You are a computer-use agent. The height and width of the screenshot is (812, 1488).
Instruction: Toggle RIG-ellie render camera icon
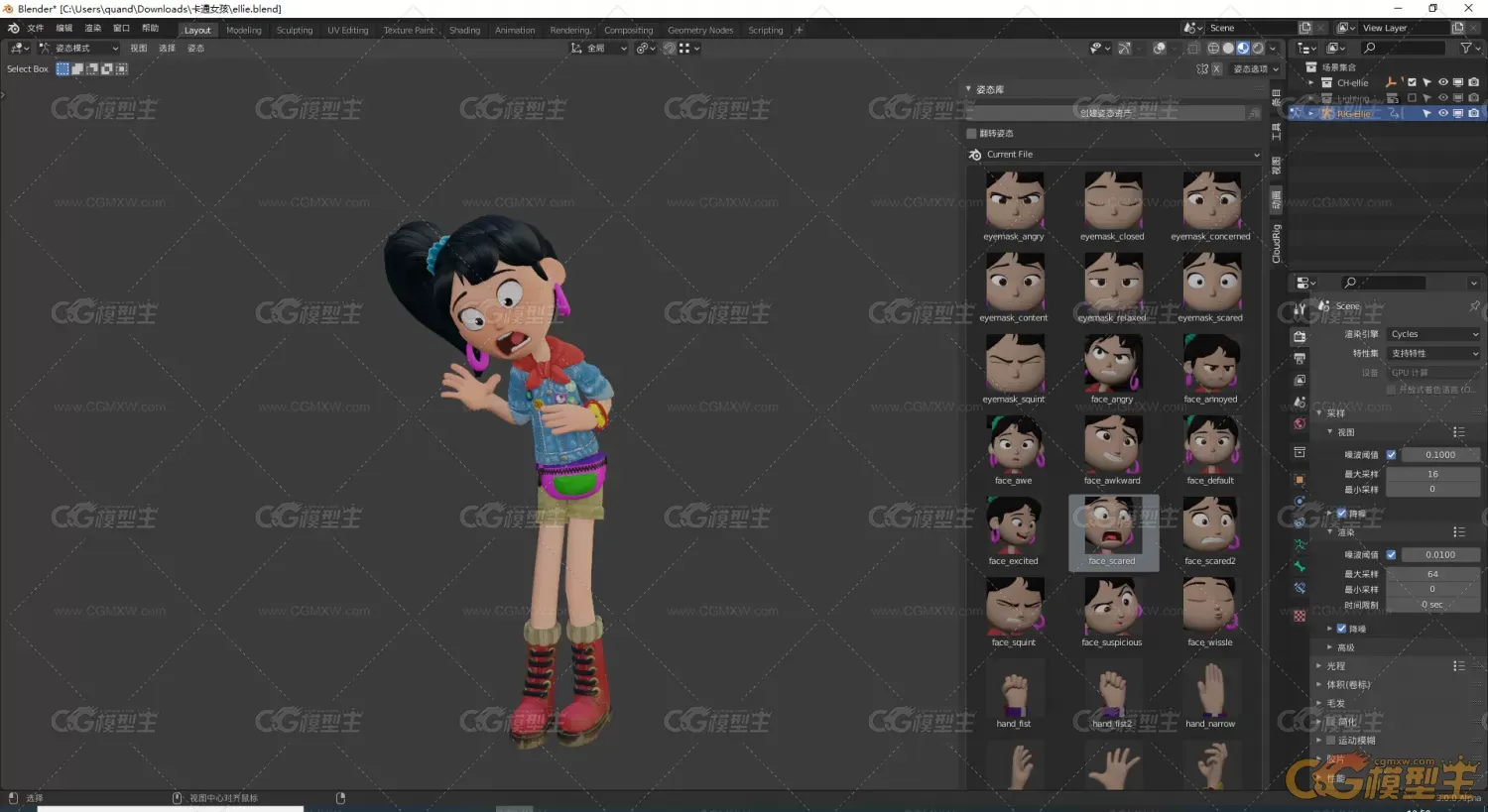coord(1474,113)
